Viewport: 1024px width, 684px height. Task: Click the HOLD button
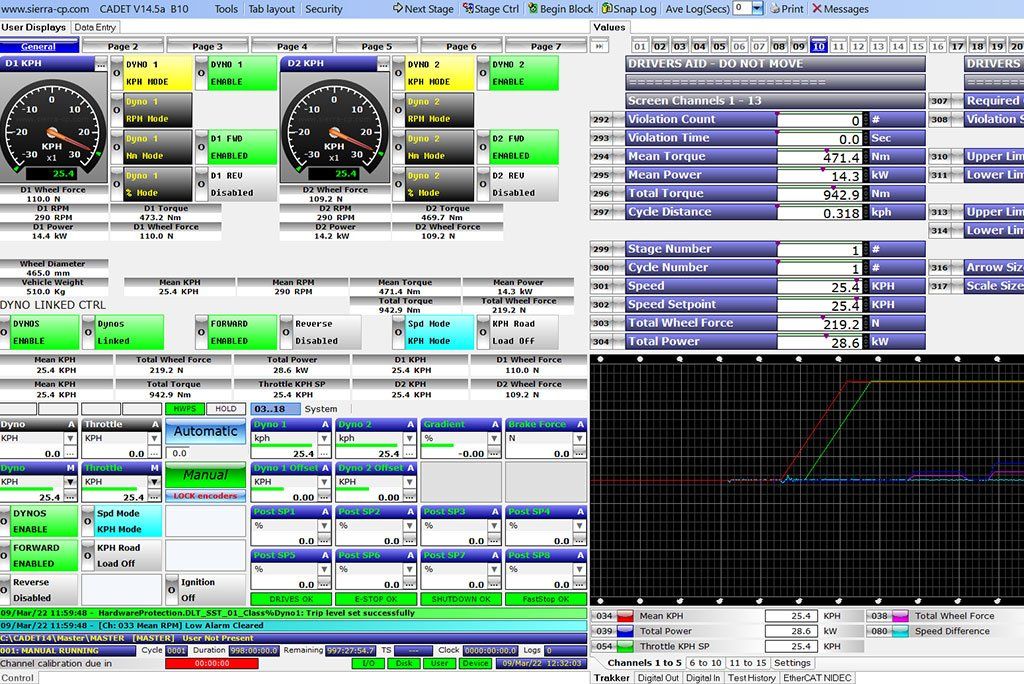226,409
